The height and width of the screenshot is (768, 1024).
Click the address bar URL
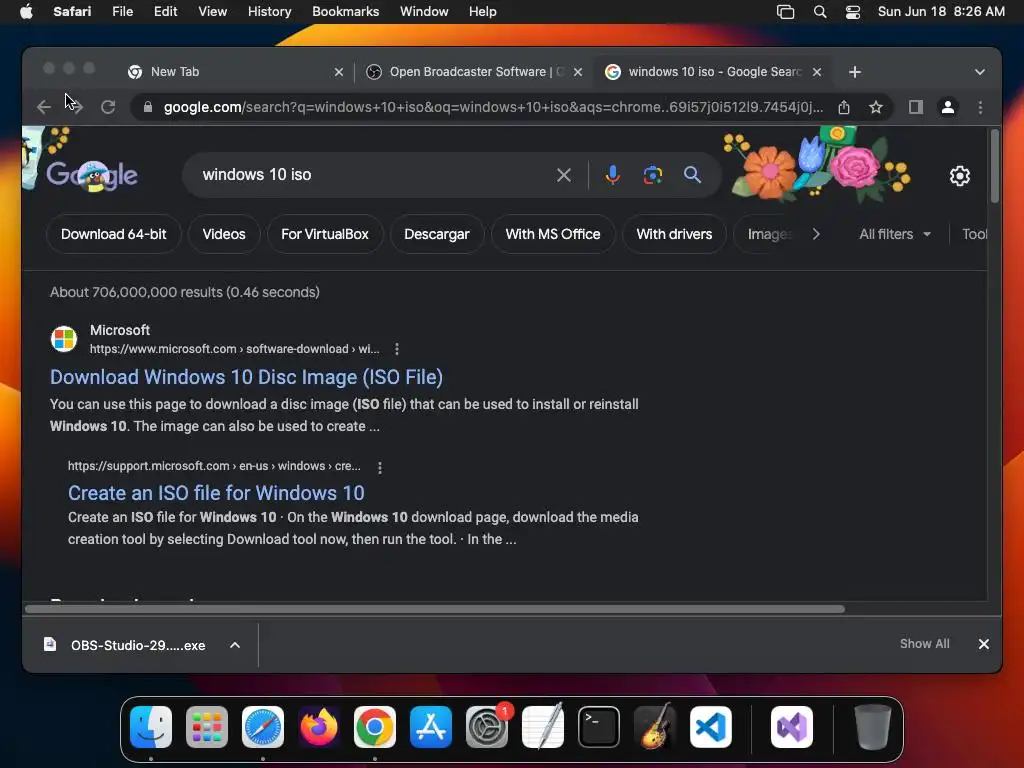pyautogui.click(x=493, y=107)
